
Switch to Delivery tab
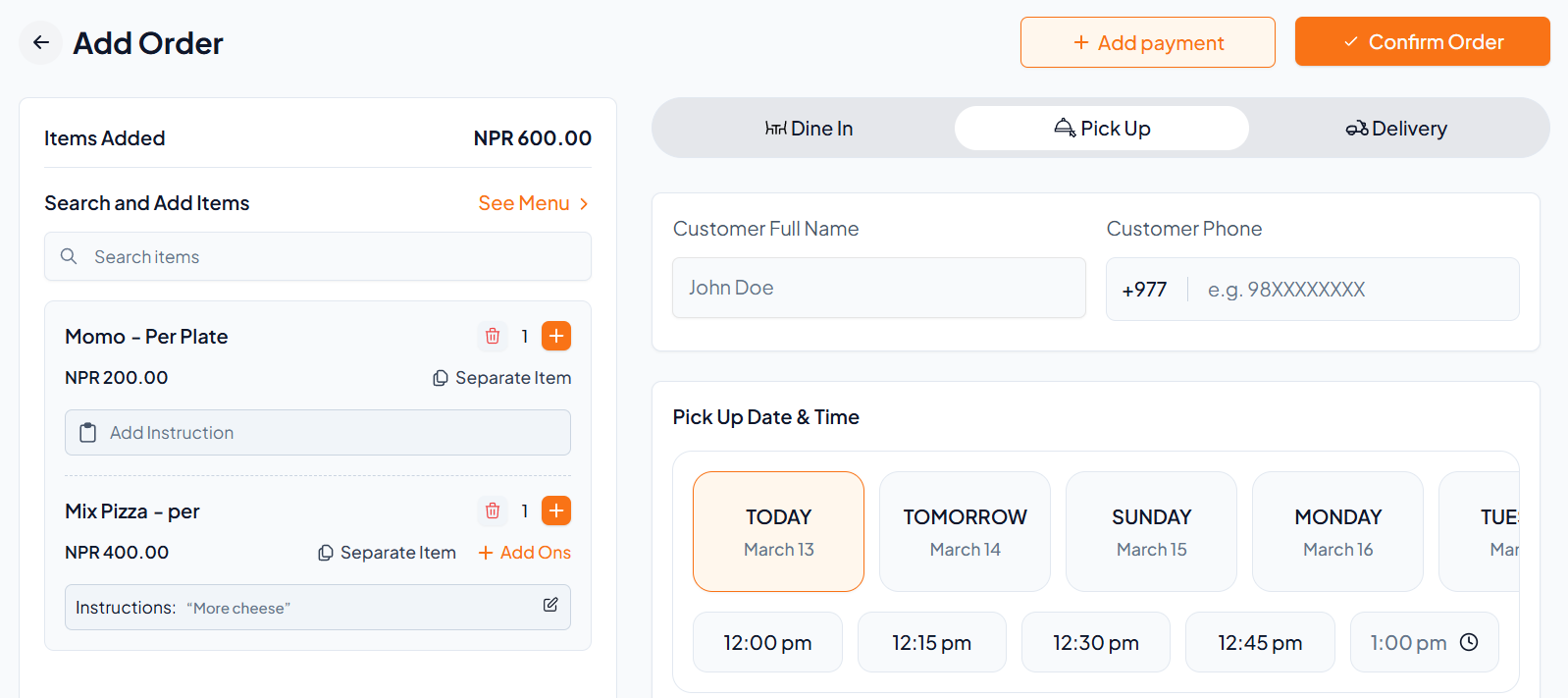pyautogui.click(x=1396, y=129)
